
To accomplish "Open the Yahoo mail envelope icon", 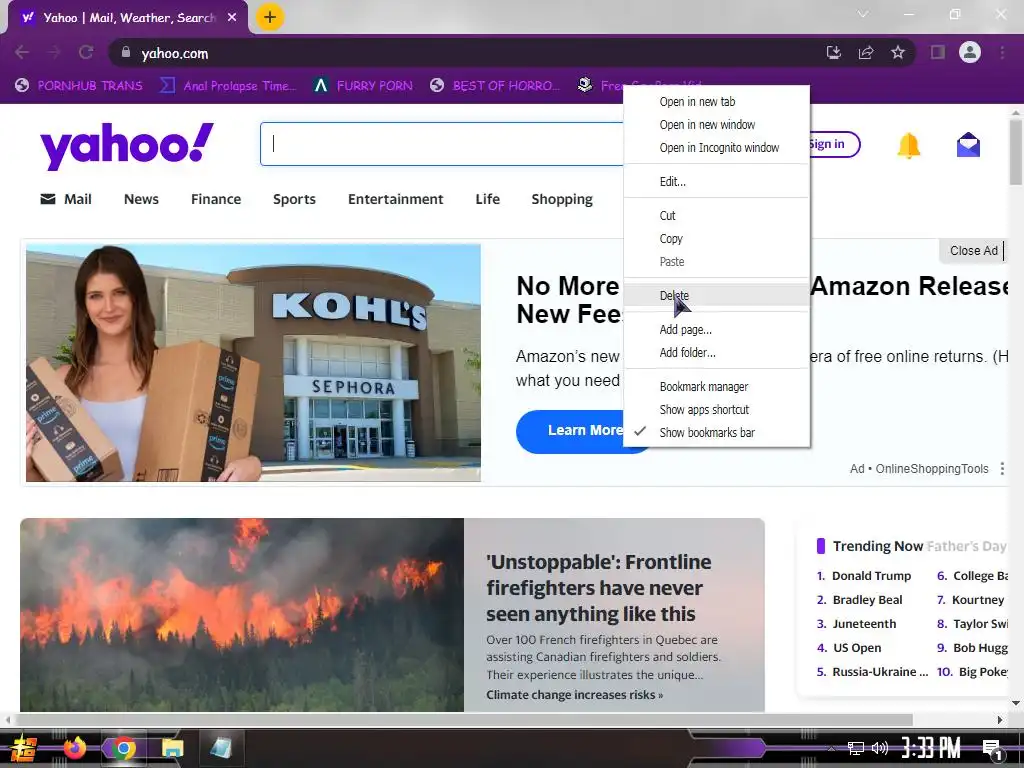I will pos(968,145).
